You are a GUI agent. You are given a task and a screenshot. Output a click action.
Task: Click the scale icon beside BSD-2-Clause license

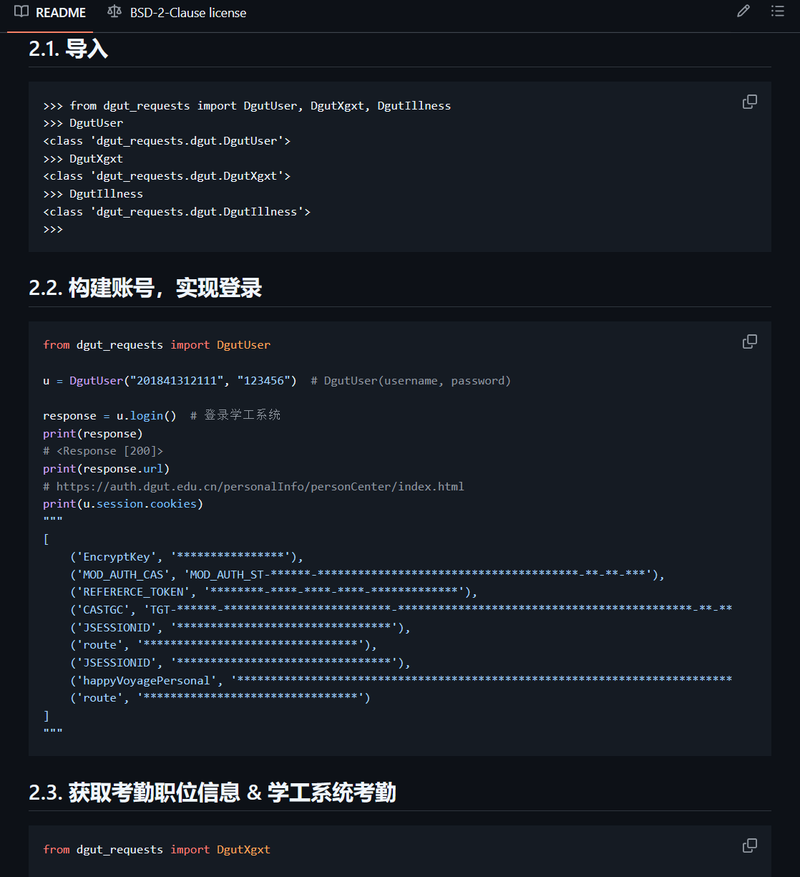tap(113, 12)
